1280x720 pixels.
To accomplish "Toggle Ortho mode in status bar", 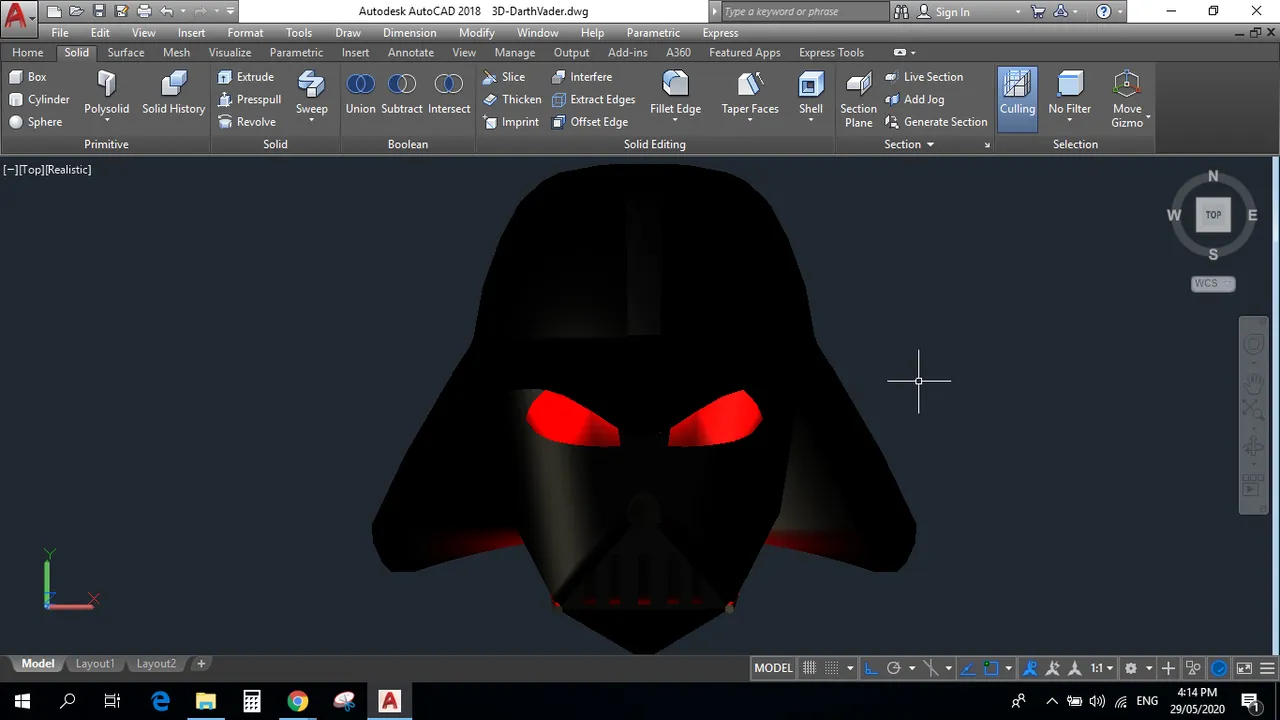I will (x=871, y=668).
